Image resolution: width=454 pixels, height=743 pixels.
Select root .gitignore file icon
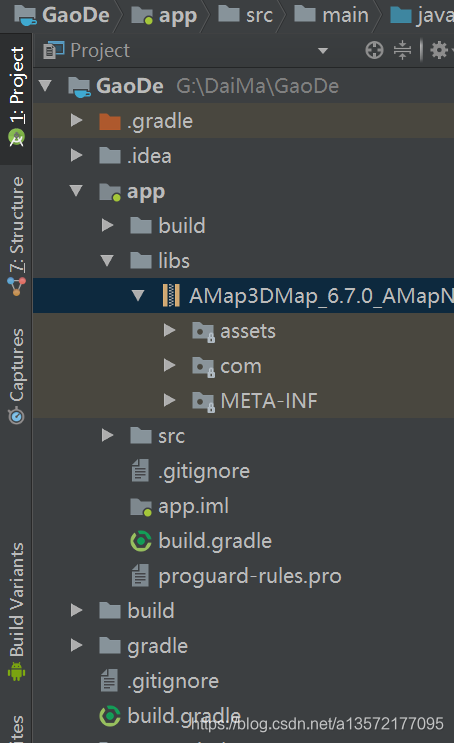(x=109, y=681)
